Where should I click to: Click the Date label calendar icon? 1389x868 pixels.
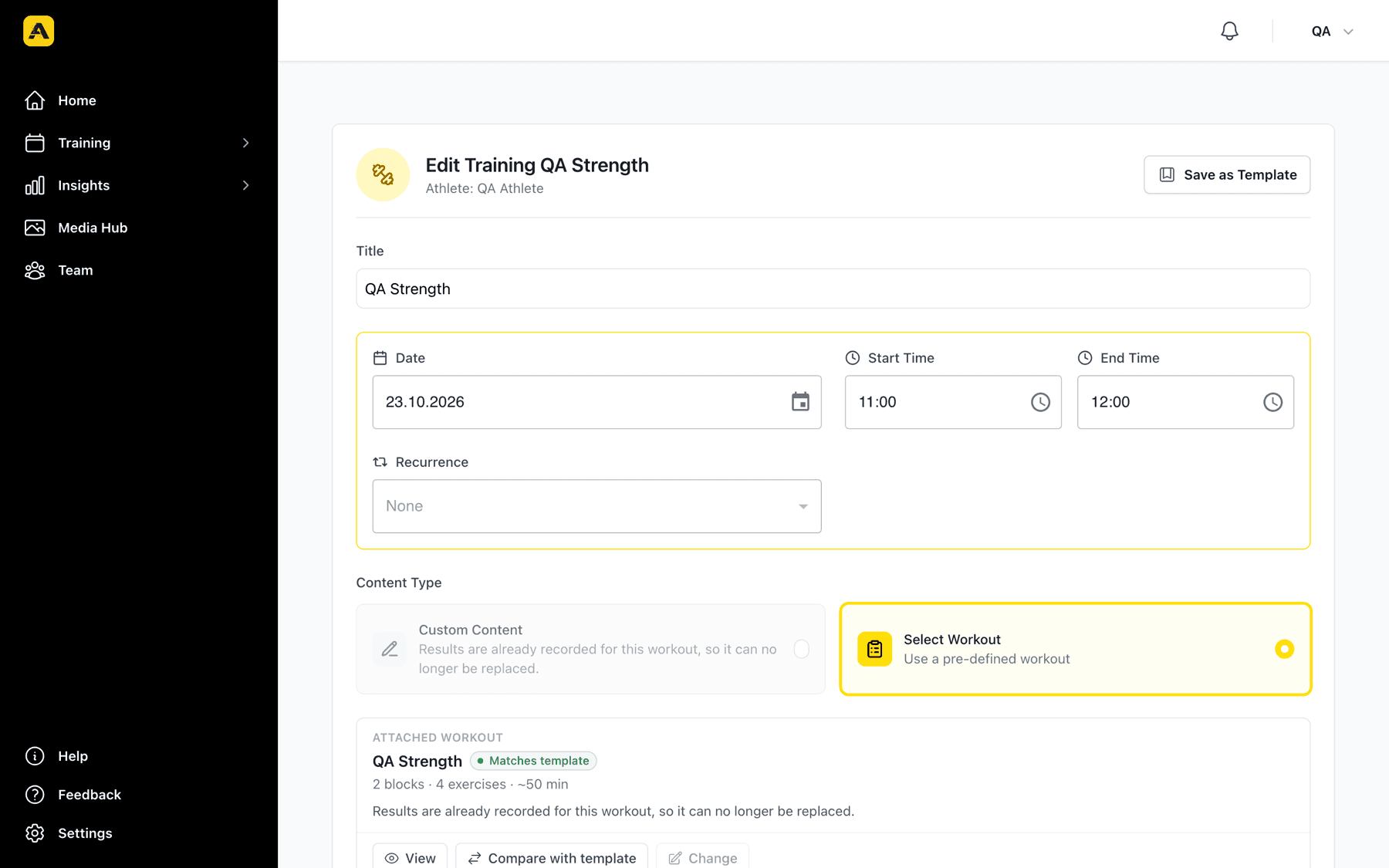click(380, 358)
